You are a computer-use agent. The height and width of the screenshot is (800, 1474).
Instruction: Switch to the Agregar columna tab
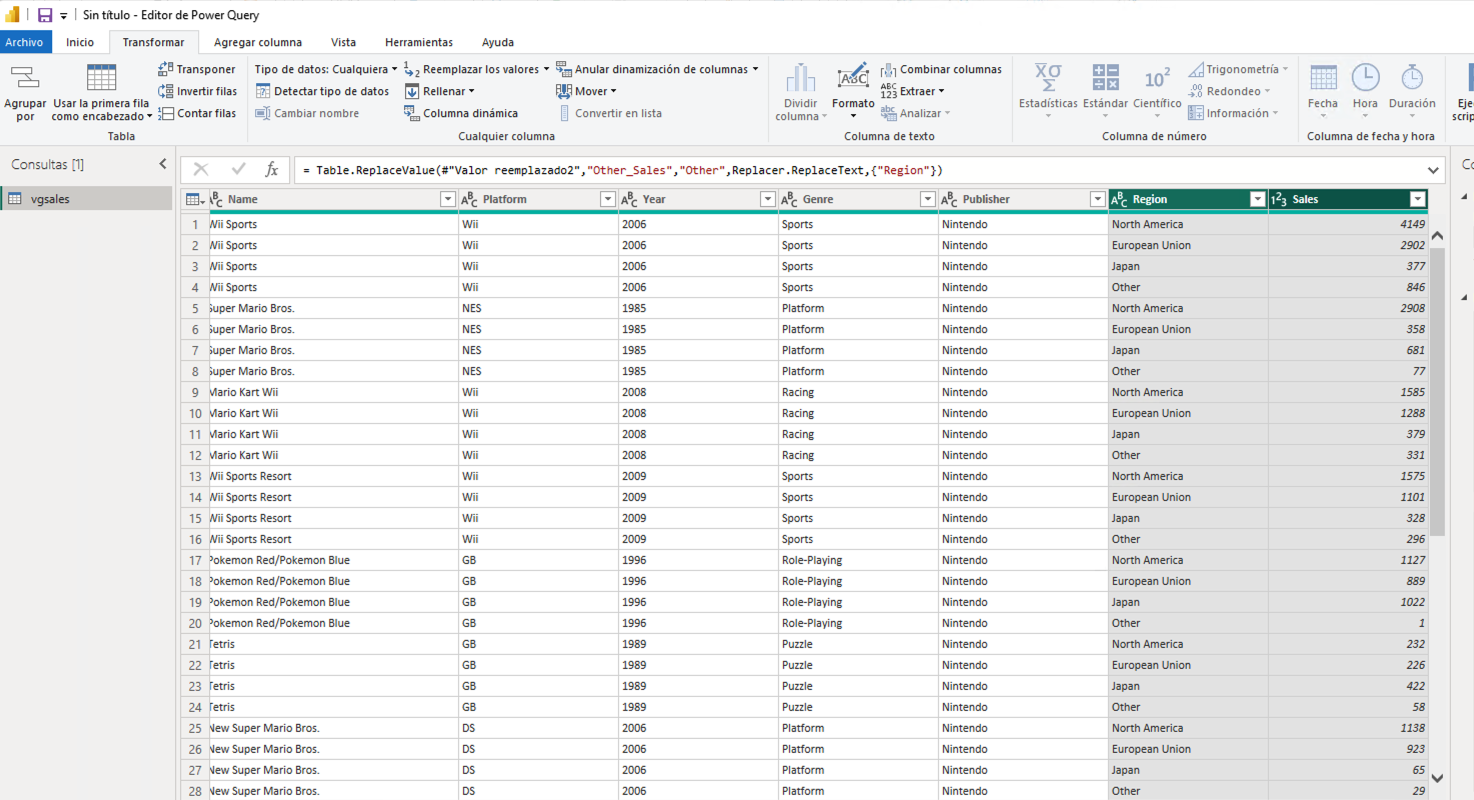(258, 42)
